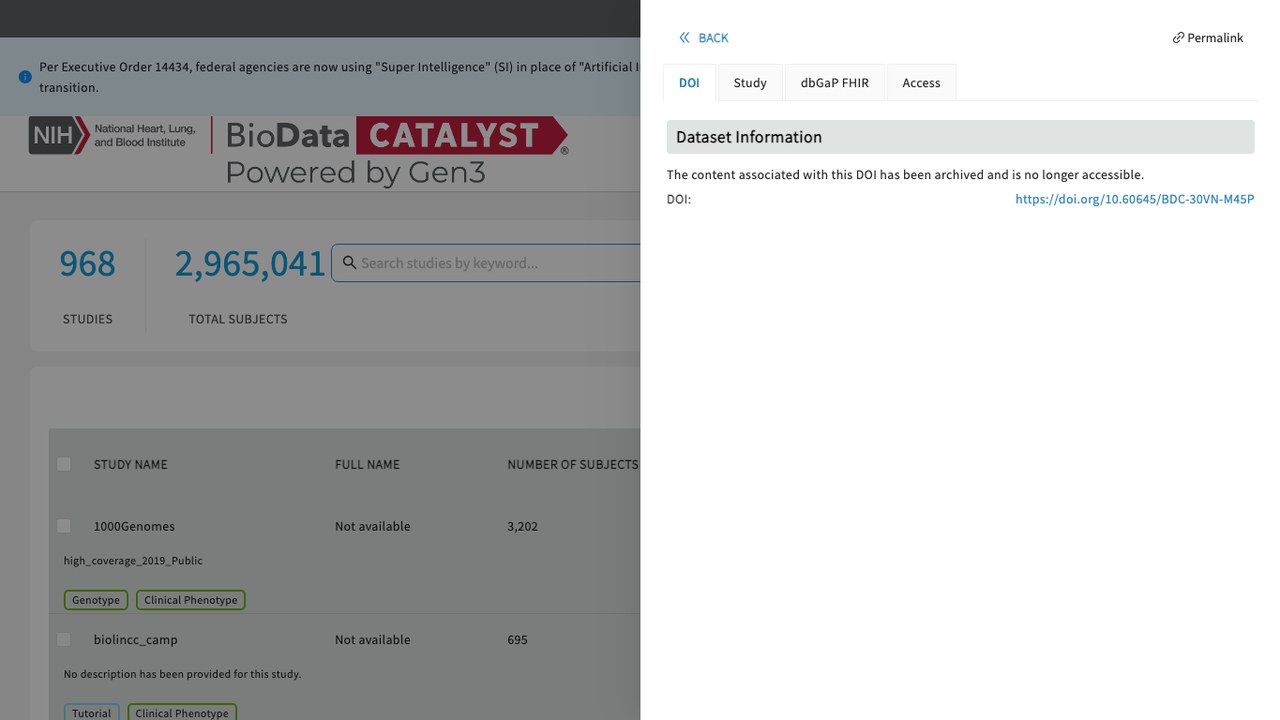Select the Access tab

click(921, 83)
